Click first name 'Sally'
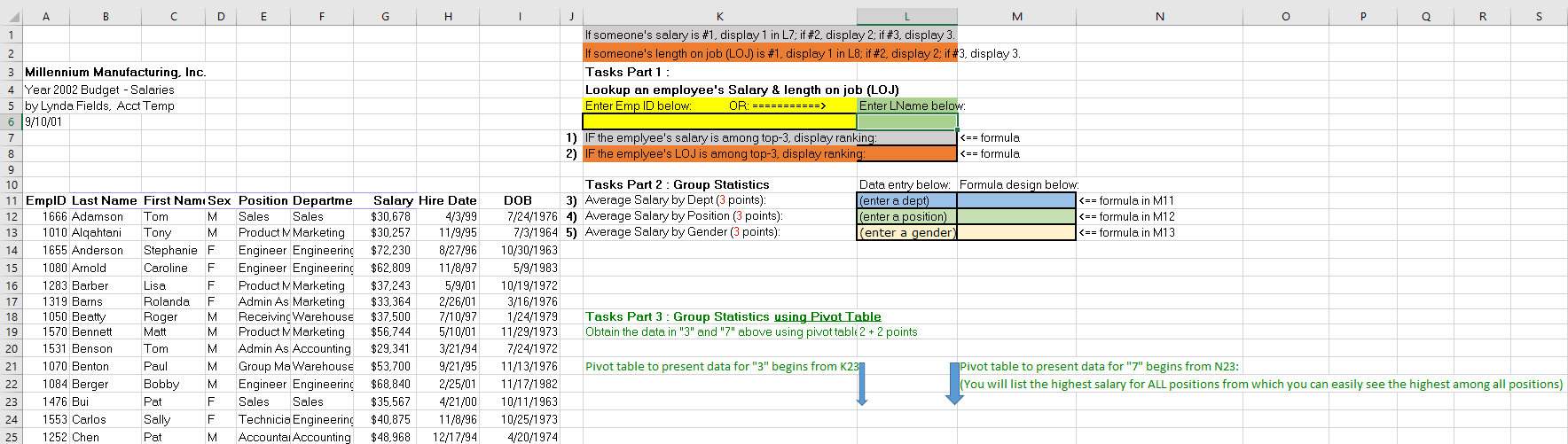 157,419
